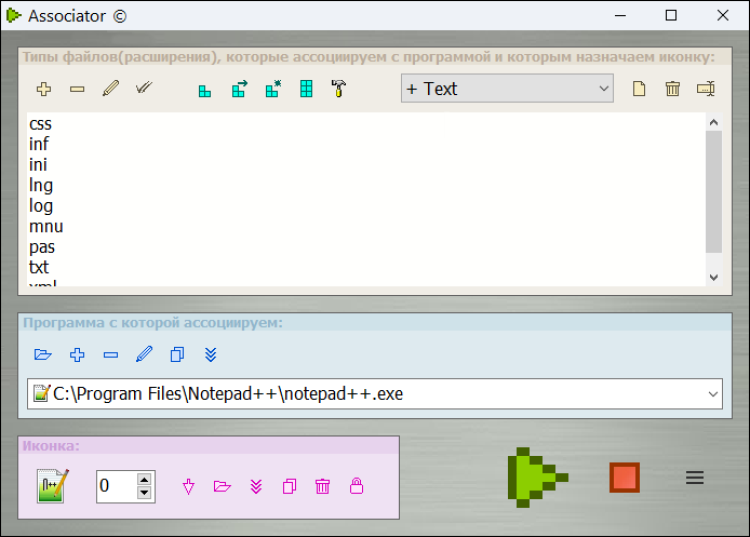Click the hammer tool icon
This screenshot has width=750, height=537.
(338, 89)
